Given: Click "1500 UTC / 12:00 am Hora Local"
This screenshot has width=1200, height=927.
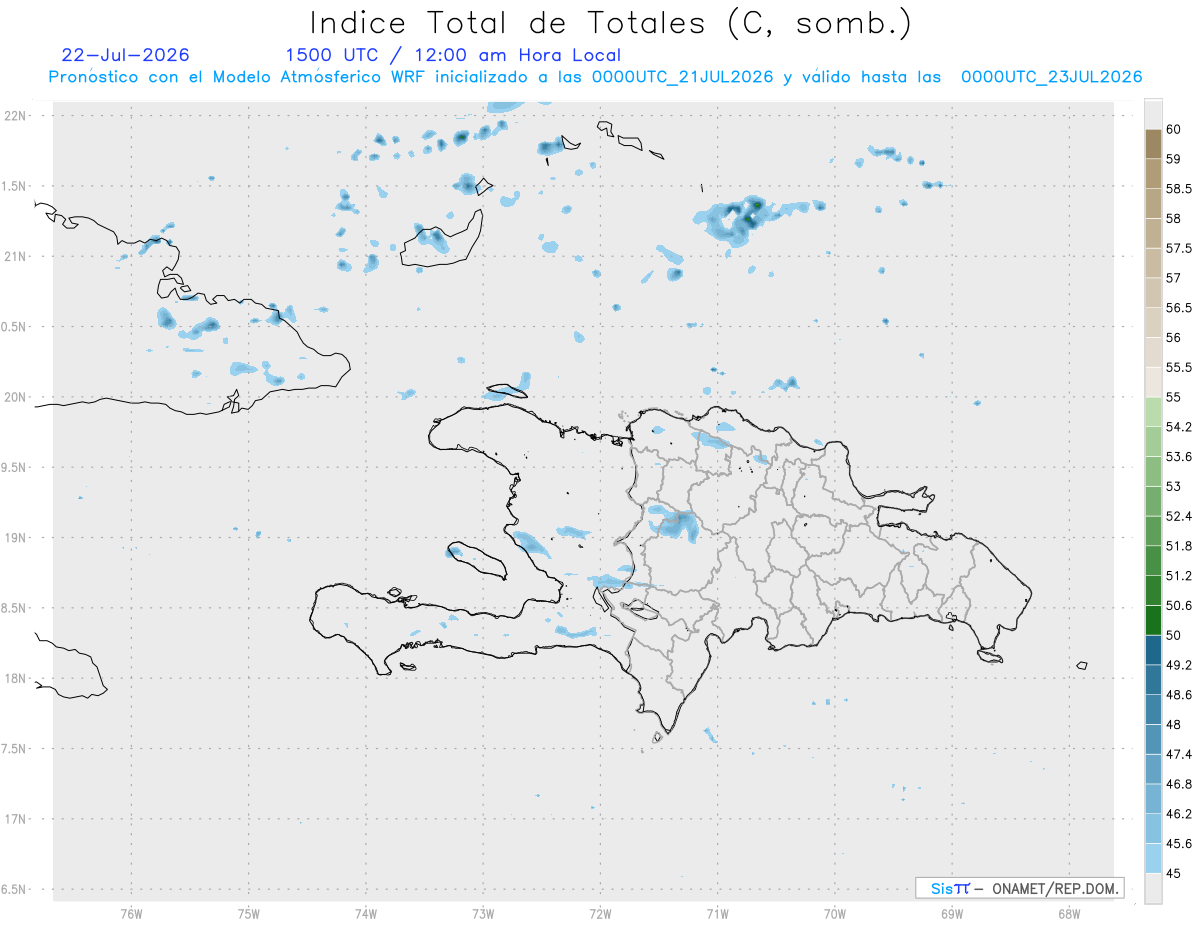Looking at the screenshot, I should pos(453,56).
